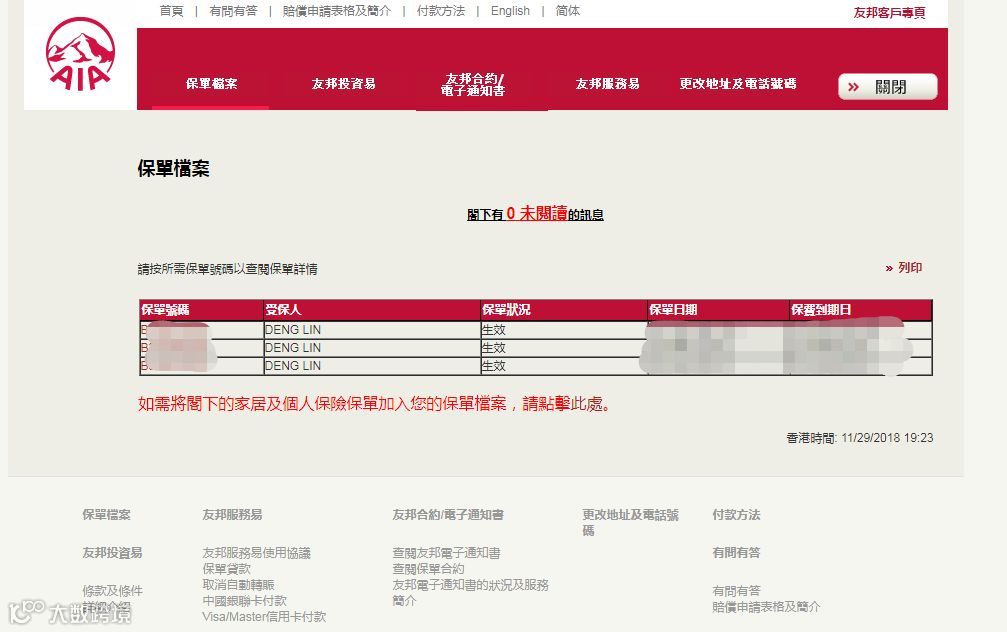Click the 保單檔案 page heading
1007x632 pixels.
point(173,168)
